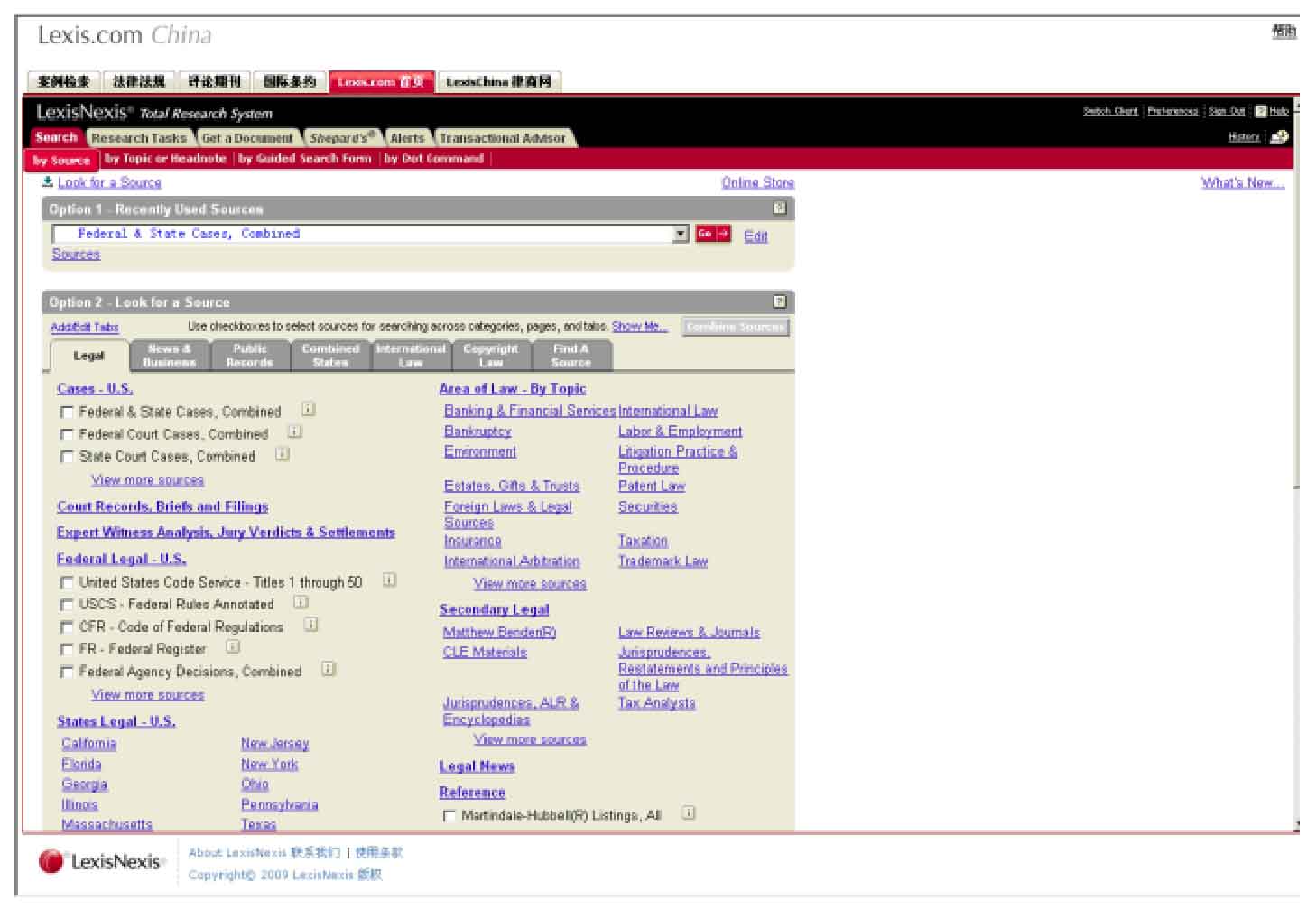Select the Public Records source tab
The width and height of the screenshot is (1316, 918).
[250, 356]
